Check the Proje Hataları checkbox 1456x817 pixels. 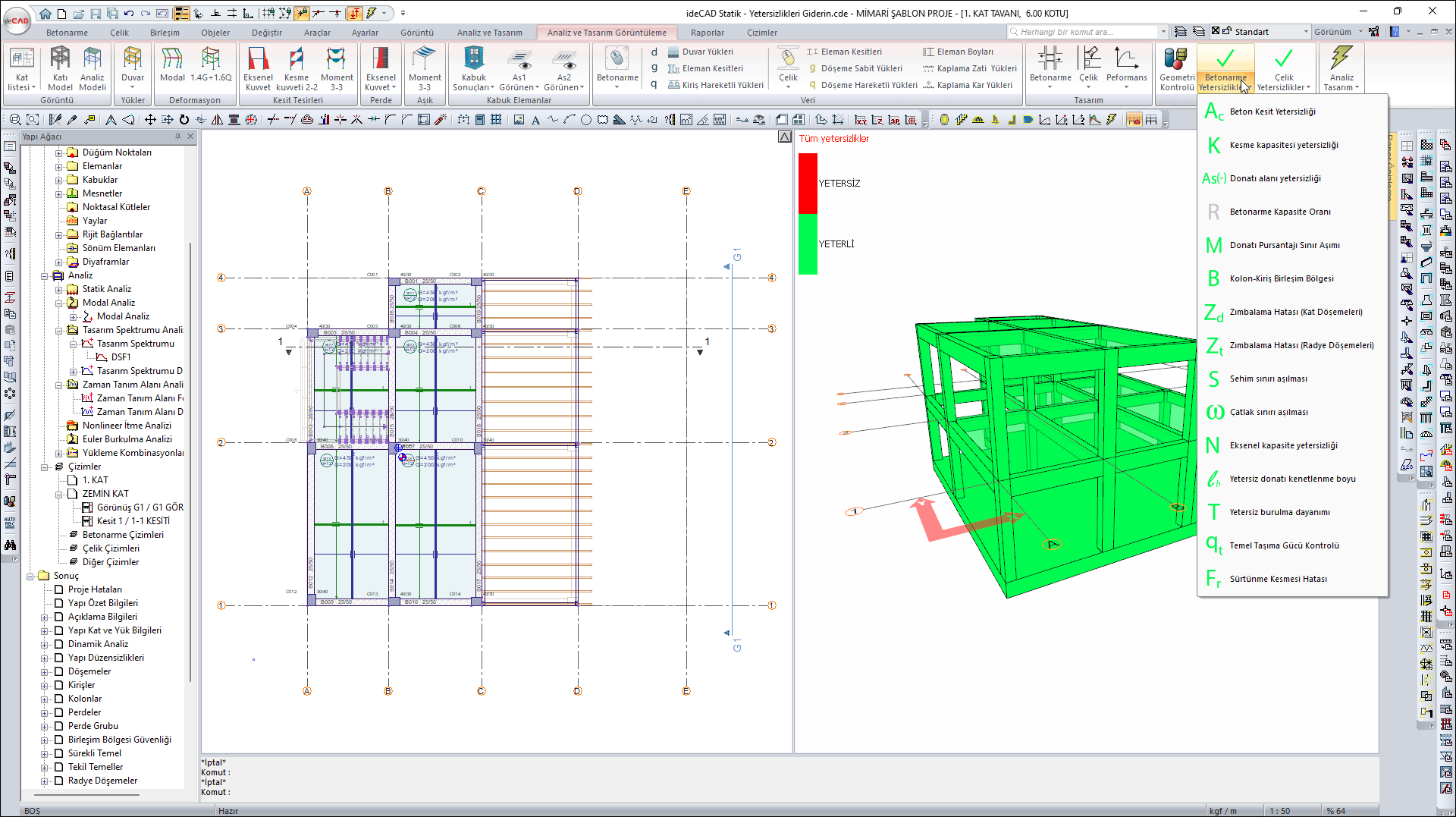tap(59, 589)
